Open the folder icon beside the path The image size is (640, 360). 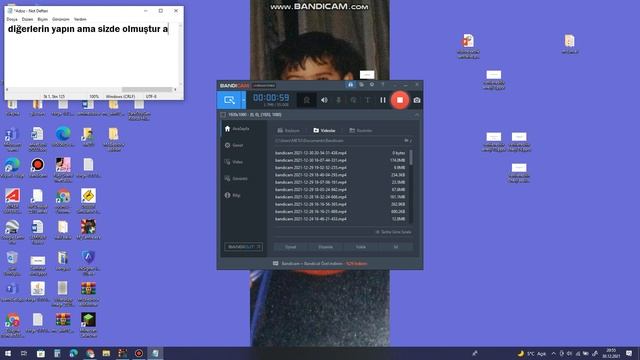[407, 140]
